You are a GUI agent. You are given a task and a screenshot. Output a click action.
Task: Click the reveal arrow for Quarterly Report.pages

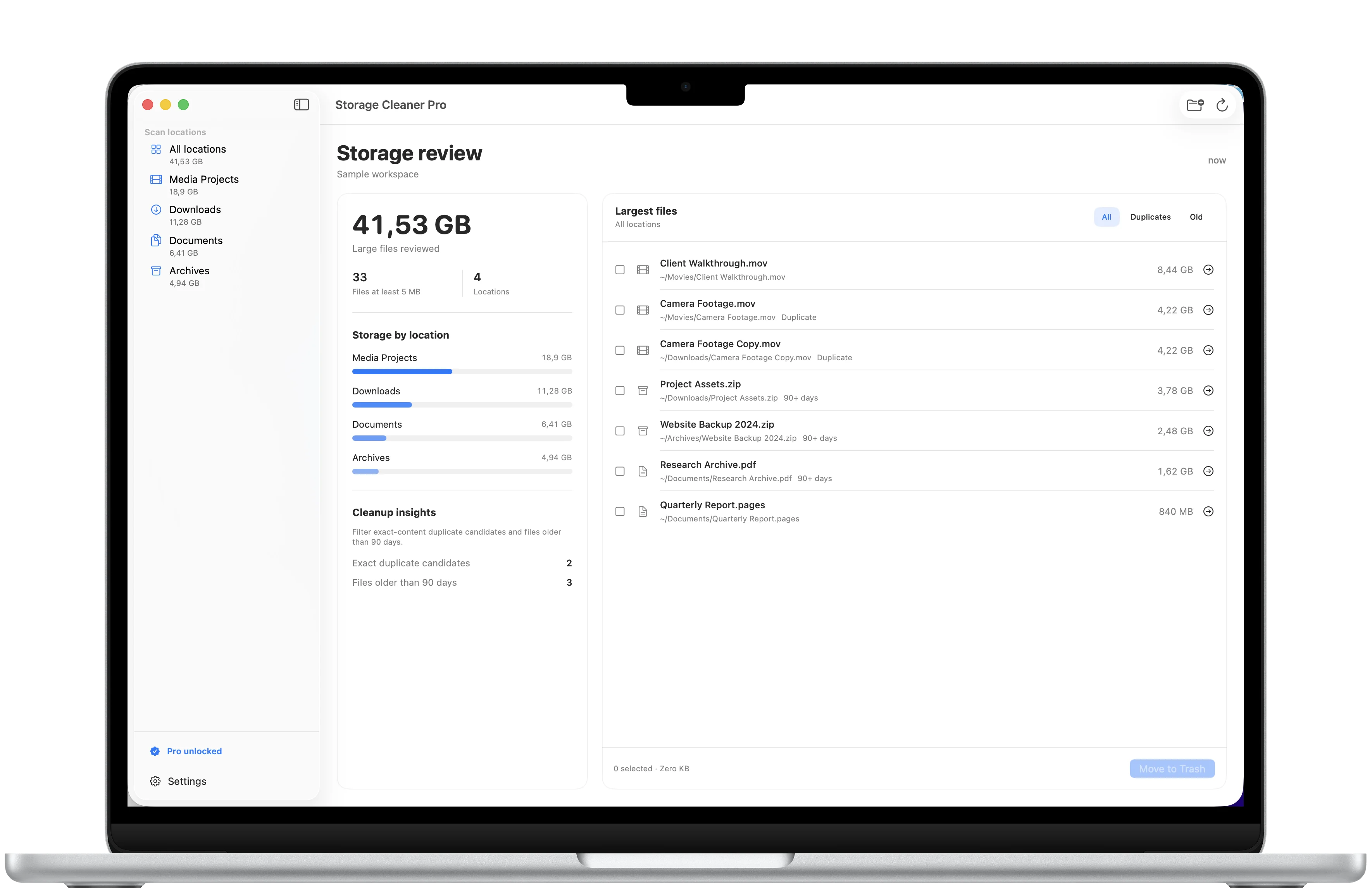click(x=1208, y=512)
